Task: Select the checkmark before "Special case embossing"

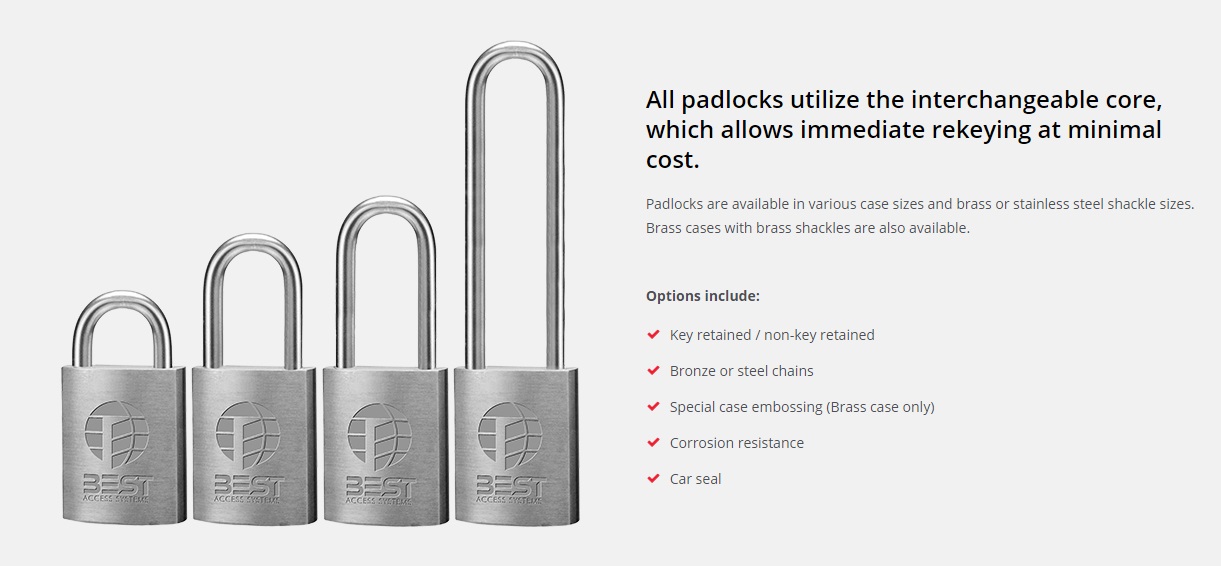Action: tap(653, 407)
